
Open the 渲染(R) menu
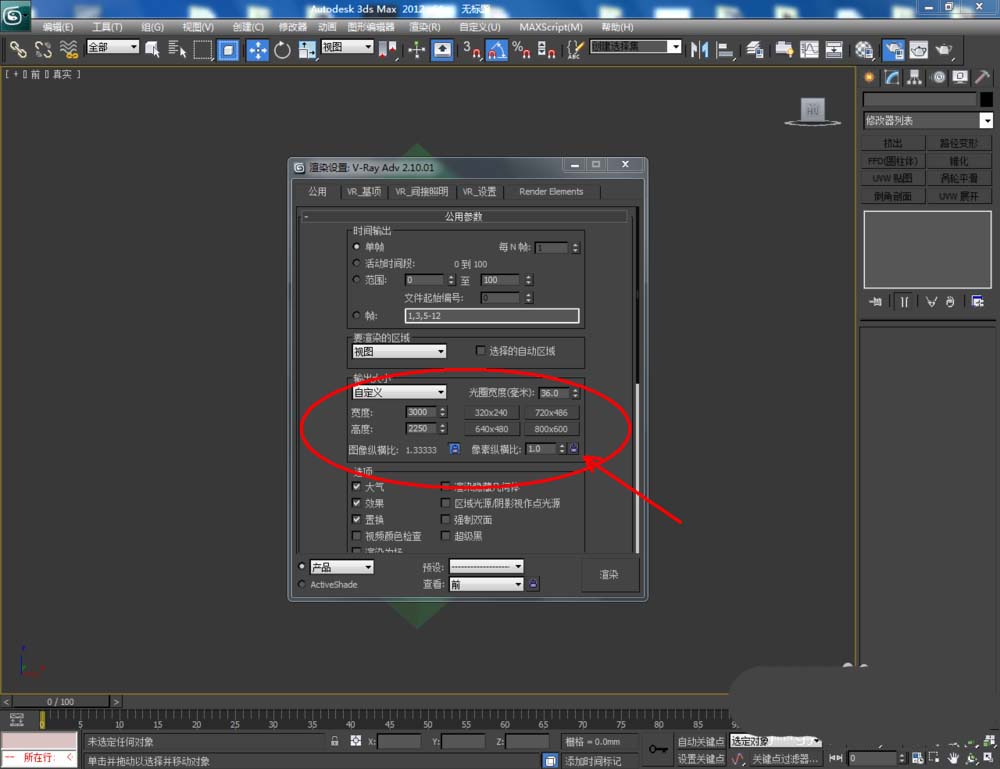(x=425, y=27)
